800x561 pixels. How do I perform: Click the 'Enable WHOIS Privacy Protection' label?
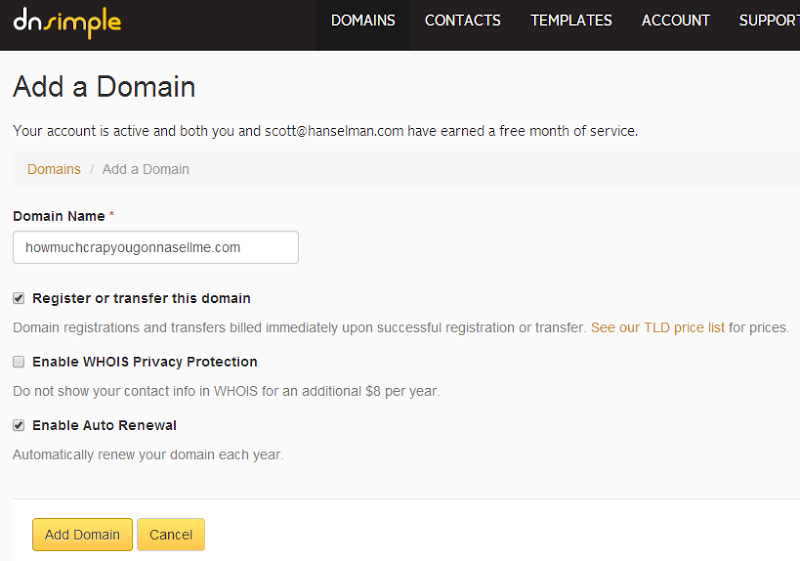point(145,362)
